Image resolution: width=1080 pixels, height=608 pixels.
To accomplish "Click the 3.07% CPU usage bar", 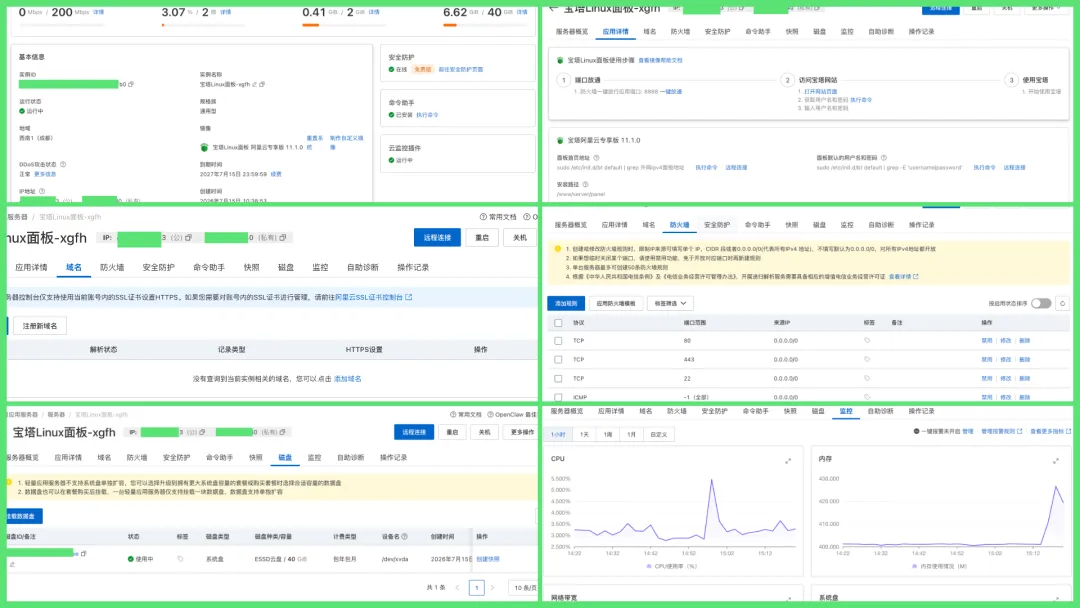I will tap(202, 25).
